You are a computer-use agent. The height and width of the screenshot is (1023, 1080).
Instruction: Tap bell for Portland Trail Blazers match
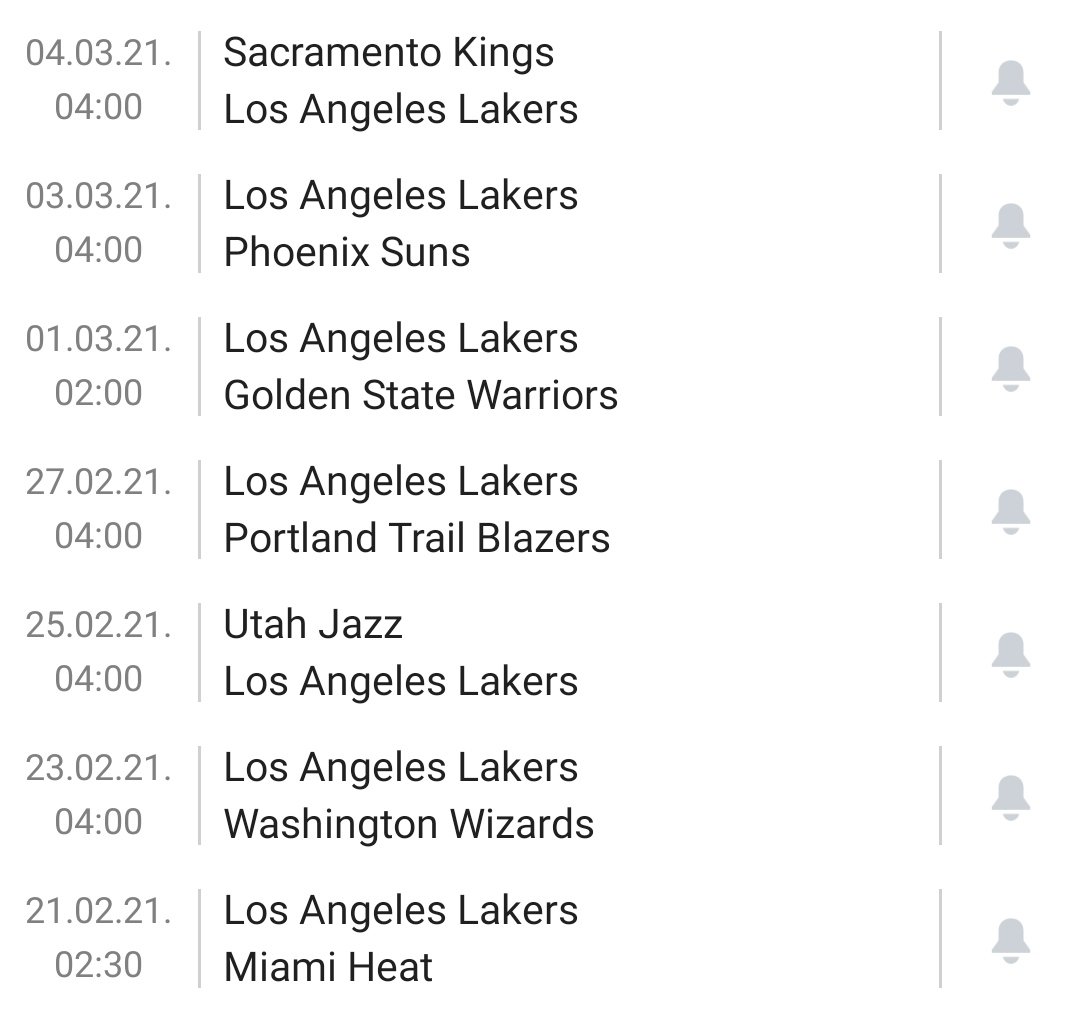click(x=1010, y=511)
